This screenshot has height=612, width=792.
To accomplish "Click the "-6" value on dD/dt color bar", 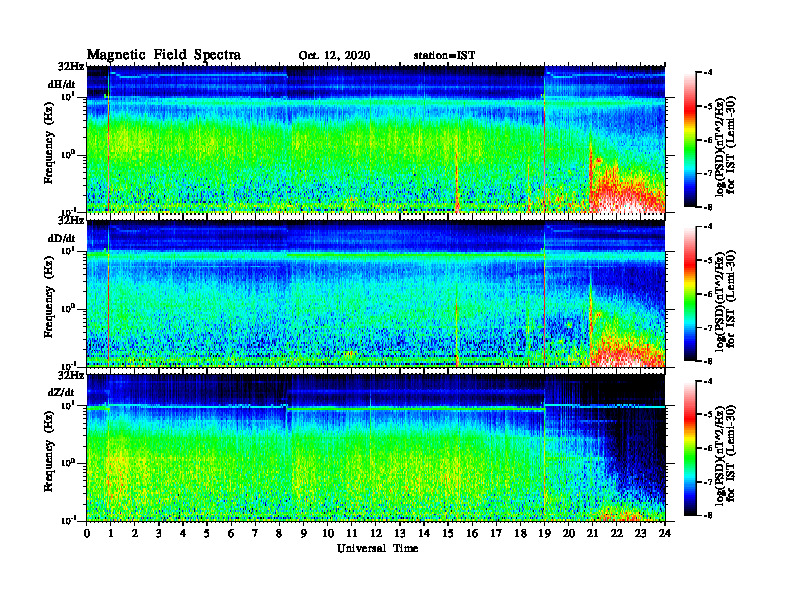I will (x=708, y=294).
